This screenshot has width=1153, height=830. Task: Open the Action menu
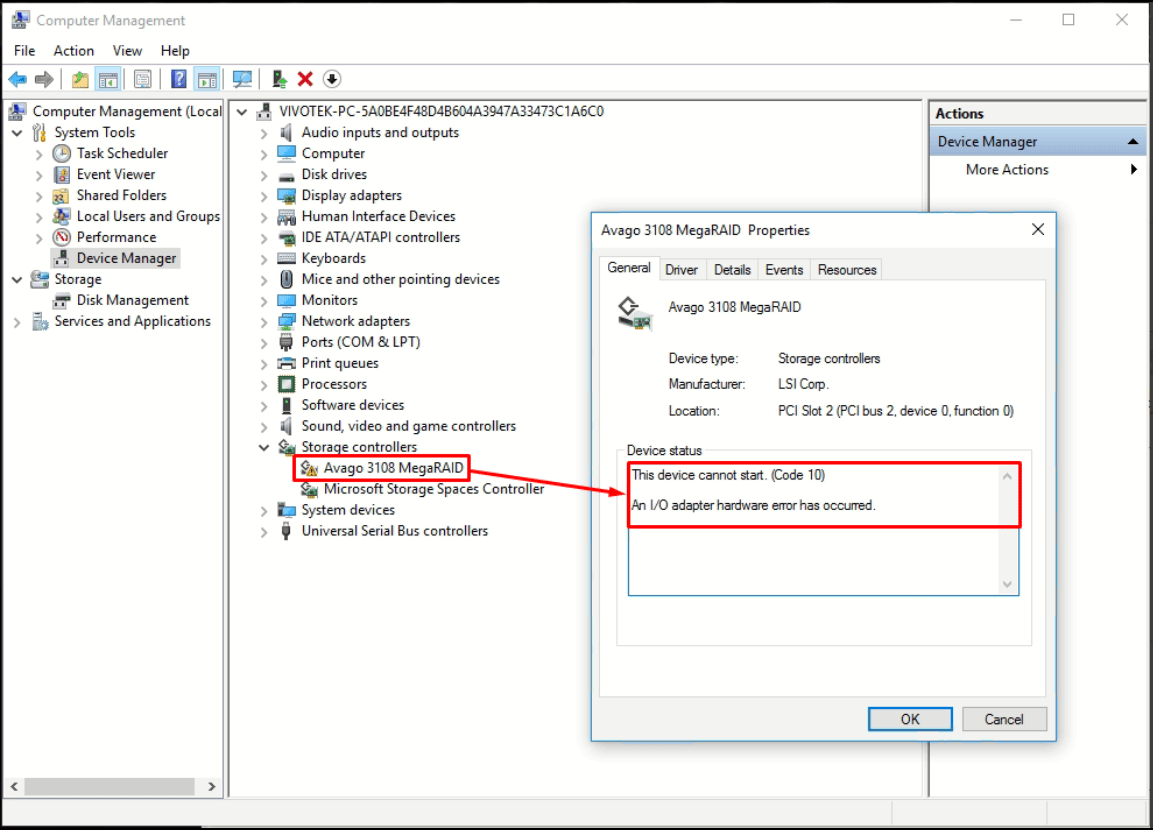[x=73, y=50]
